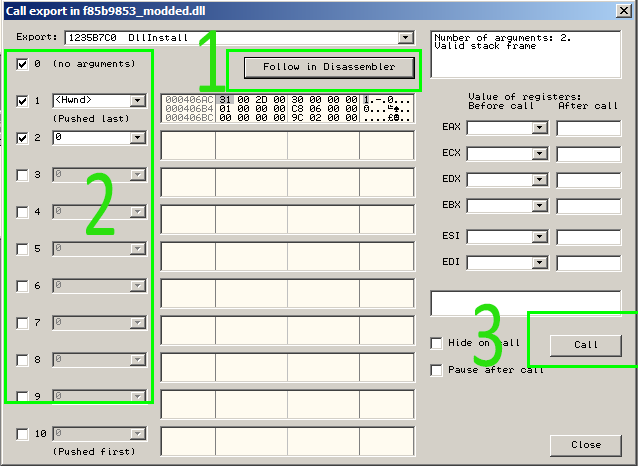
Task: Close the Call export dialog via Close button
Action: 586,444
